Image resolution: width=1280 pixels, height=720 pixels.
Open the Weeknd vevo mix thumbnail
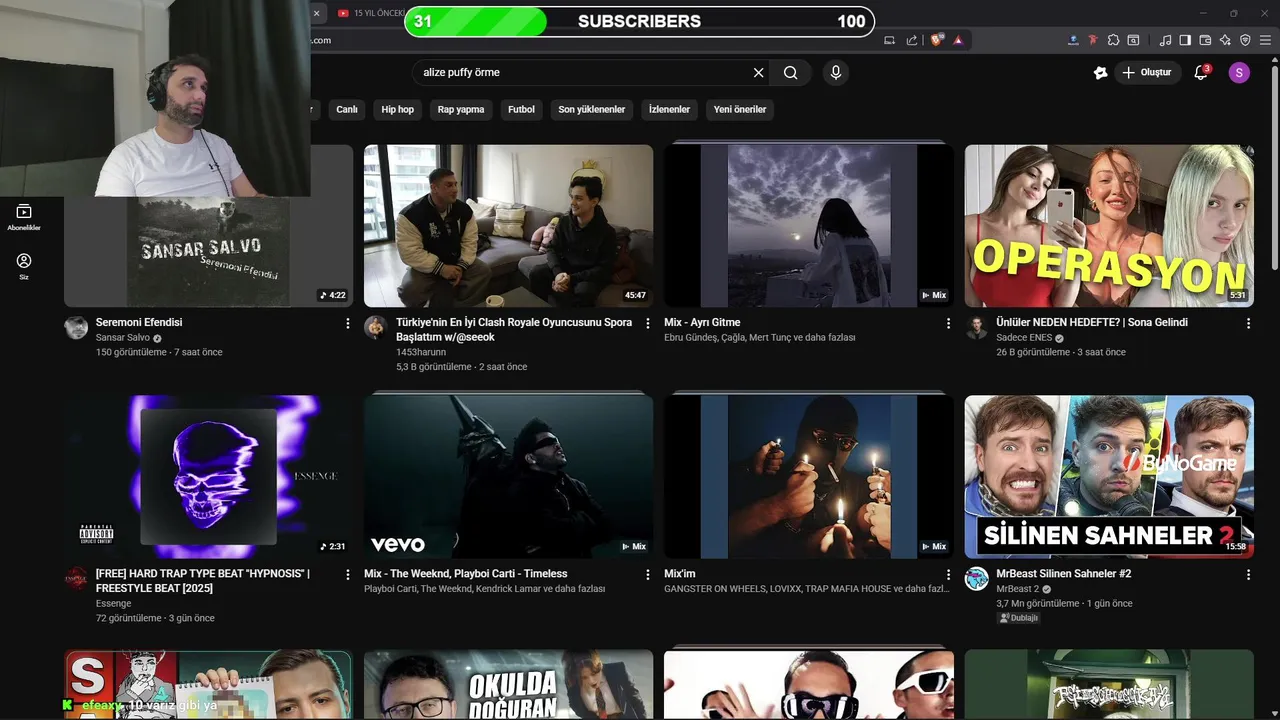508,477
